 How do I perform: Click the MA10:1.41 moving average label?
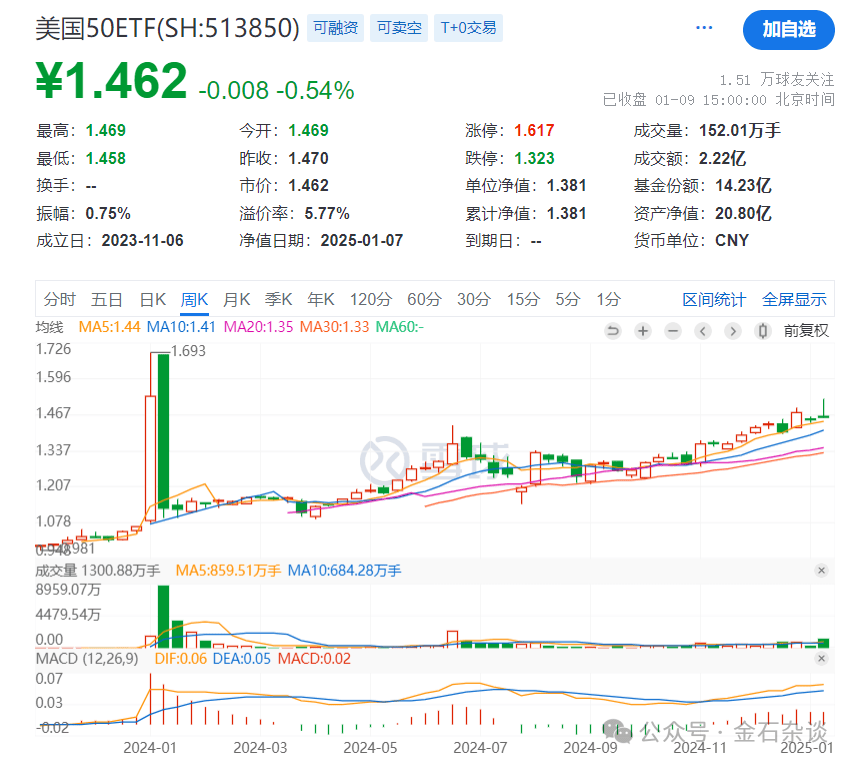[x=182, y=327]
